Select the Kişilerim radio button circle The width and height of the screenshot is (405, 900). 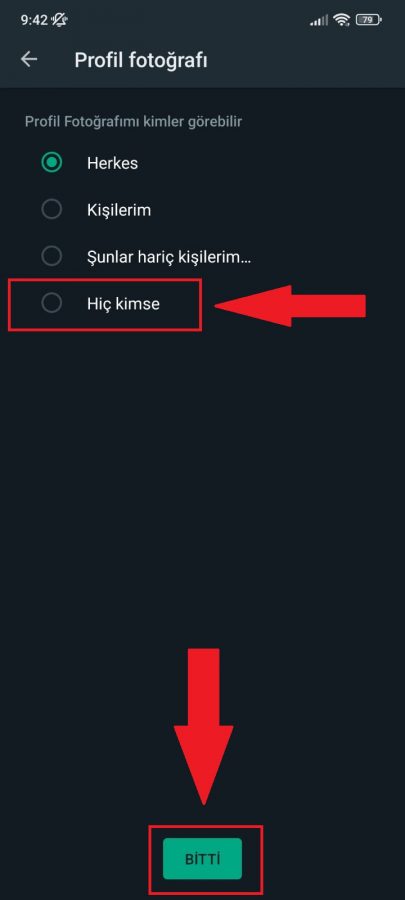tap(52, 210)
